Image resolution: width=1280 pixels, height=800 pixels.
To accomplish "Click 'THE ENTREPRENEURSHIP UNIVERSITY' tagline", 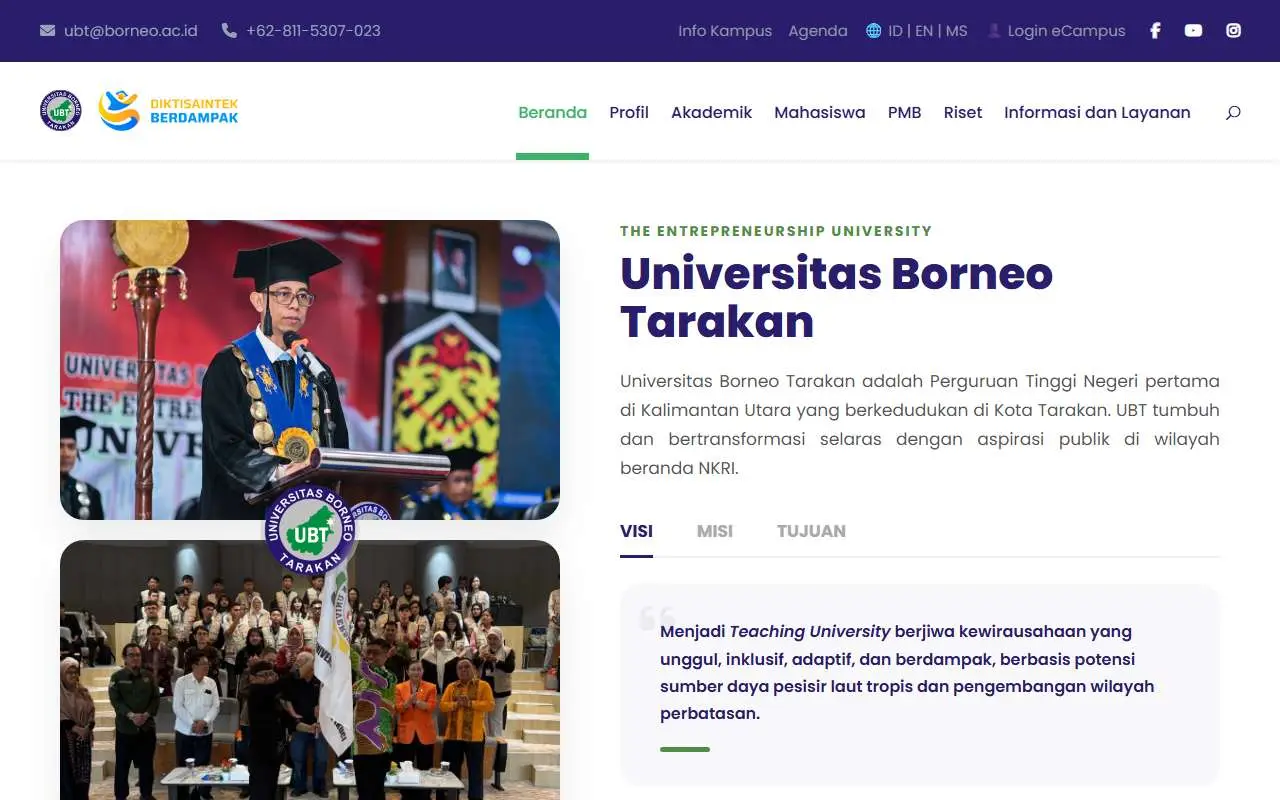I will tap(776, 231).
